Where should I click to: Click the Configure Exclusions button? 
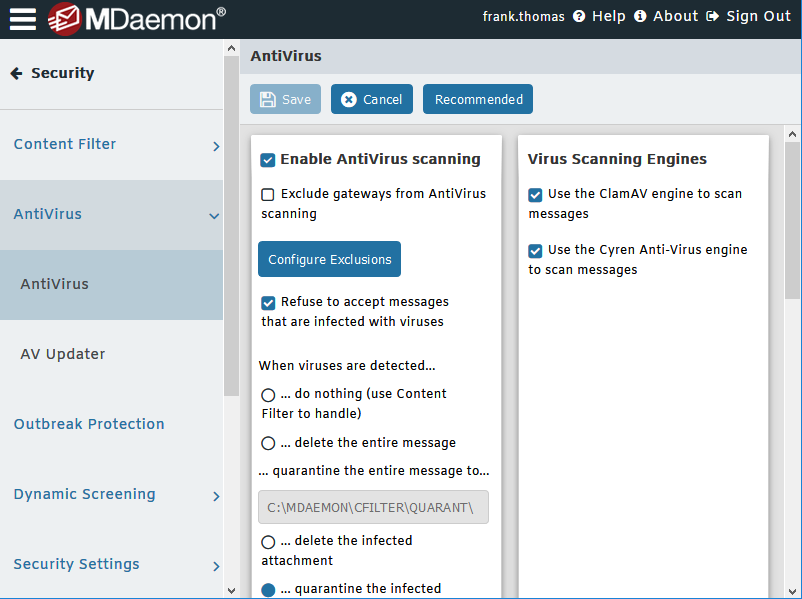(329, 259)
